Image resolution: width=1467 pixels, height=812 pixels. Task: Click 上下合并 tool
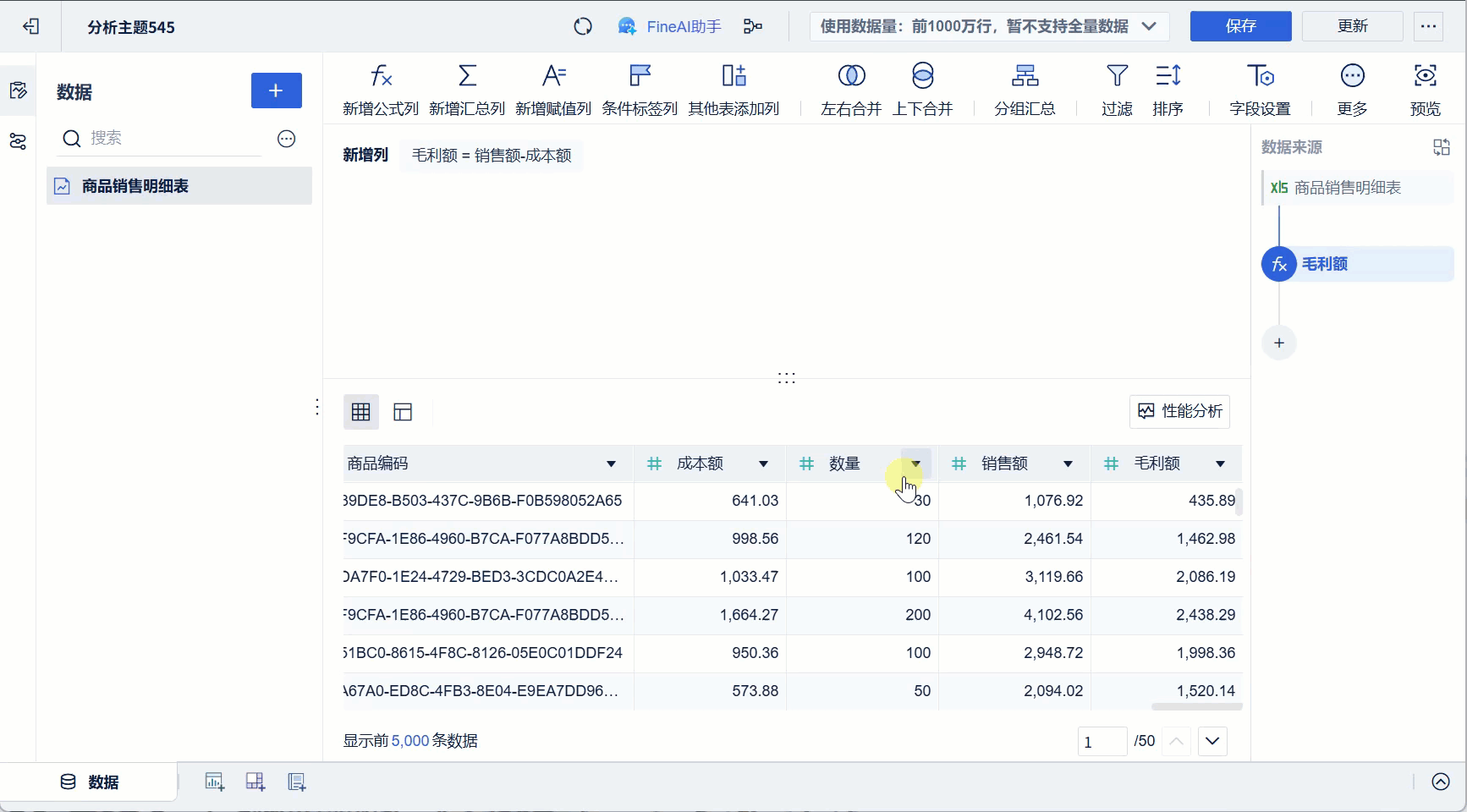point(923,90)
